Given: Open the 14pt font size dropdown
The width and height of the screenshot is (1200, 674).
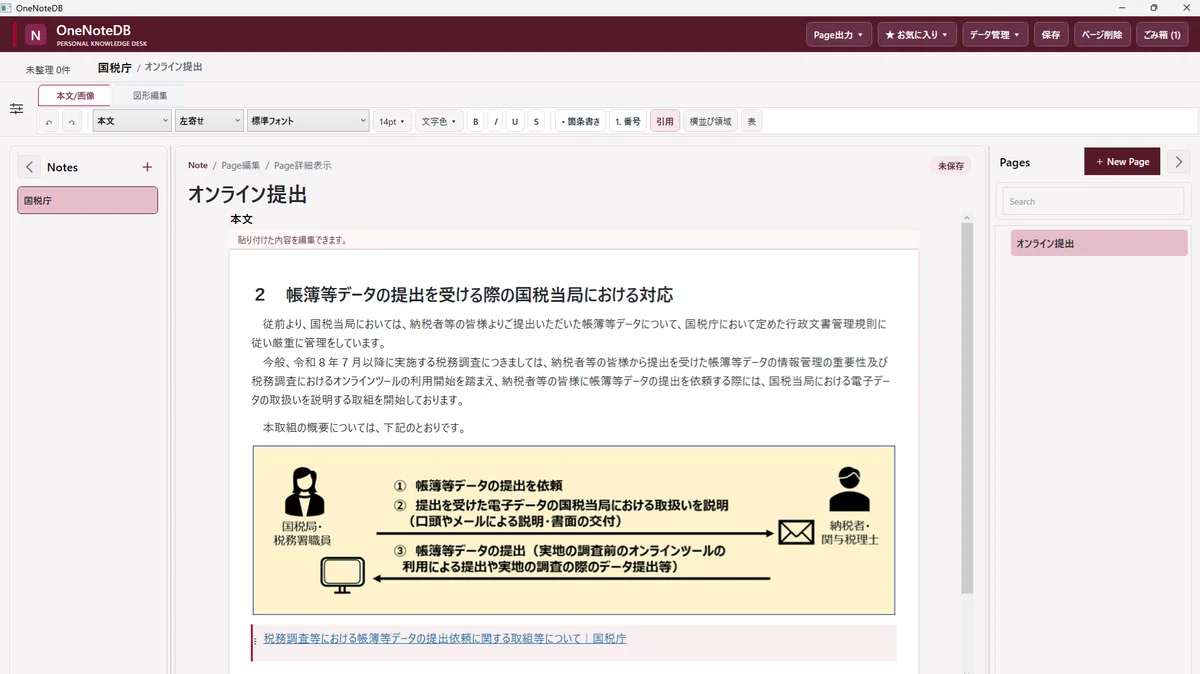Looking at the screenshot, I should [392, 121].
